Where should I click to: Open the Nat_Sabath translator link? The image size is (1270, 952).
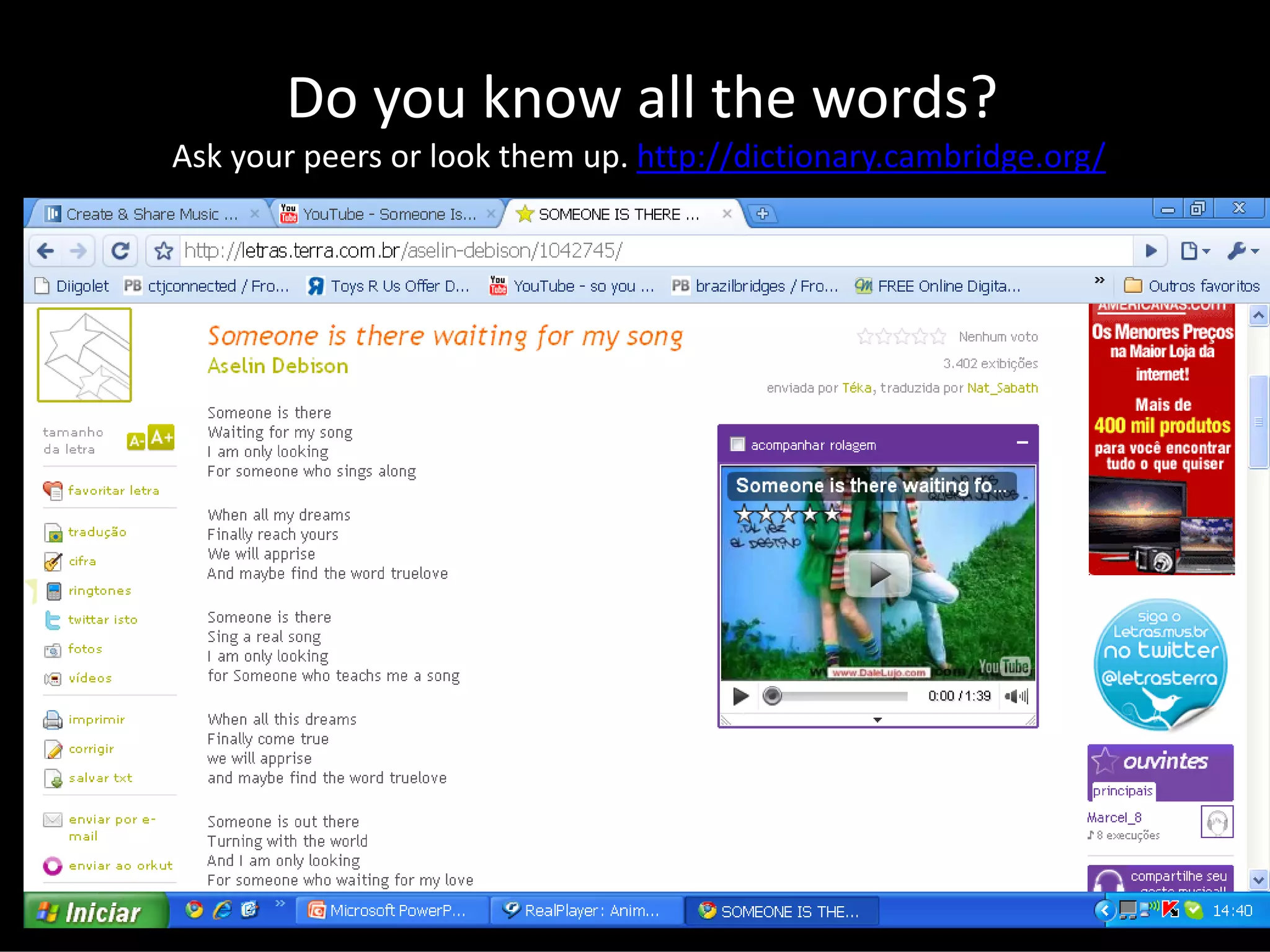click(x=1003, y=388)
